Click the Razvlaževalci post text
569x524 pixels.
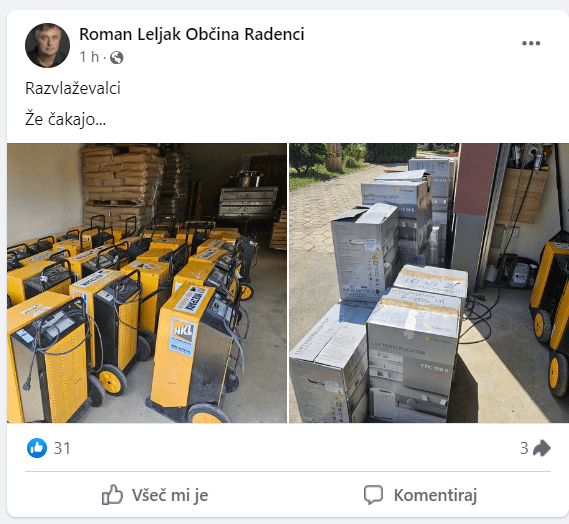coord(73,88)
